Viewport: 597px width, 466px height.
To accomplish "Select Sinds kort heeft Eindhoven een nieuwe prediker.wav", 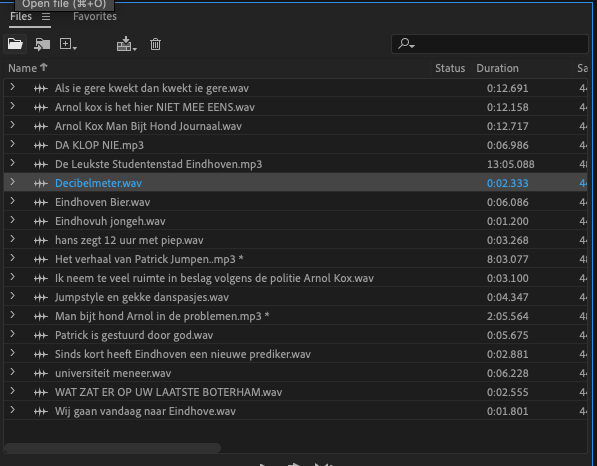I will pyautogui.click(x=183, y=354).
